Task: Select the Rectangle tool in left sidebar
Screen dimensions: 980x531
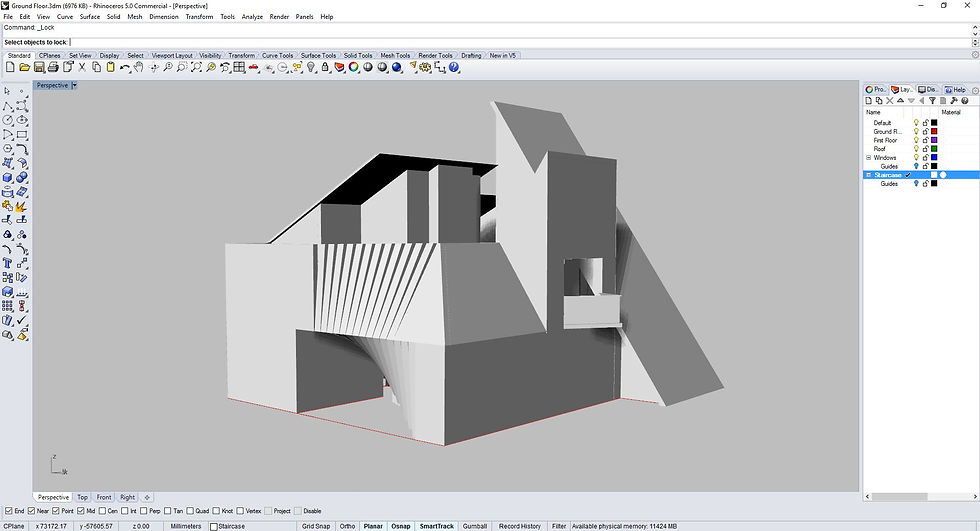Action: (x=22, y=134)
